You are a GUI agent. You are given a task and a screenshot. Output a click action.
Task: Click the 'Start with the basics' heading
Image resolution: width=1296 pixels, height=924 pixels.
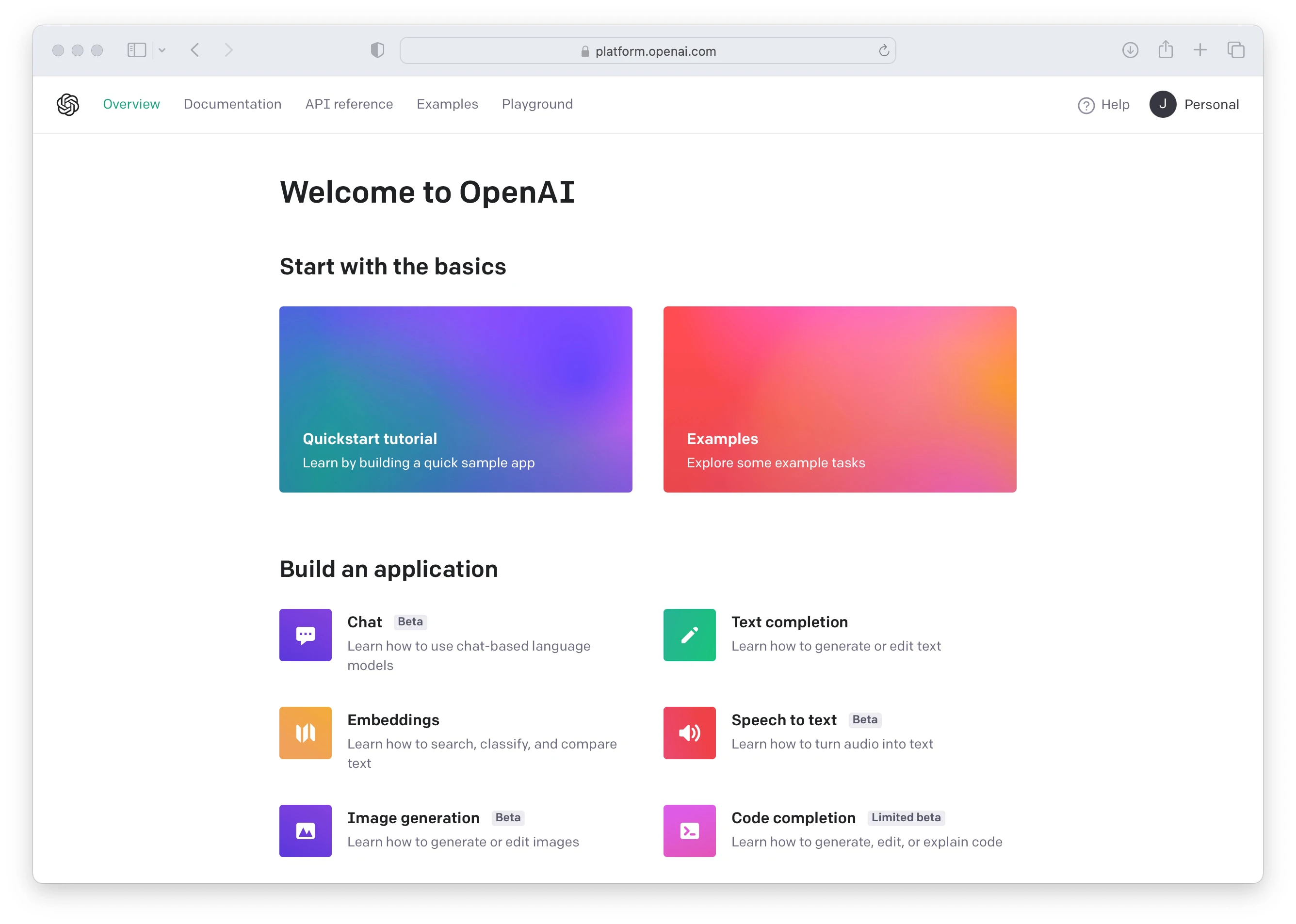[x=393, y=266]
